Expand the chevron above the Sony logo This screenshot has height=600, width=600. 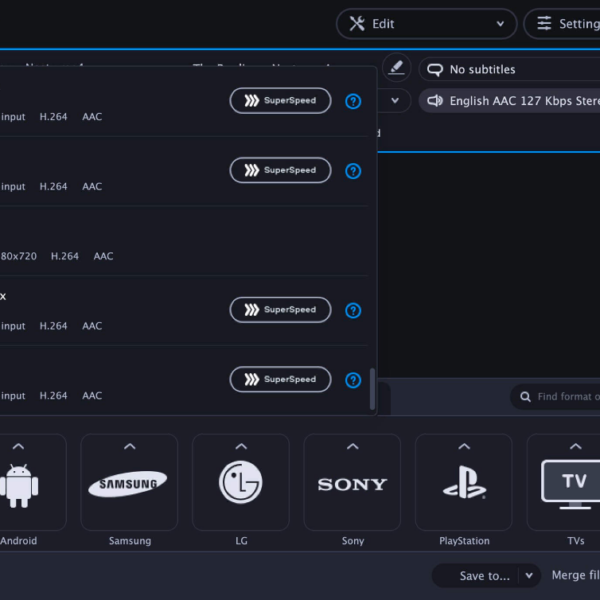pos(352,447)
